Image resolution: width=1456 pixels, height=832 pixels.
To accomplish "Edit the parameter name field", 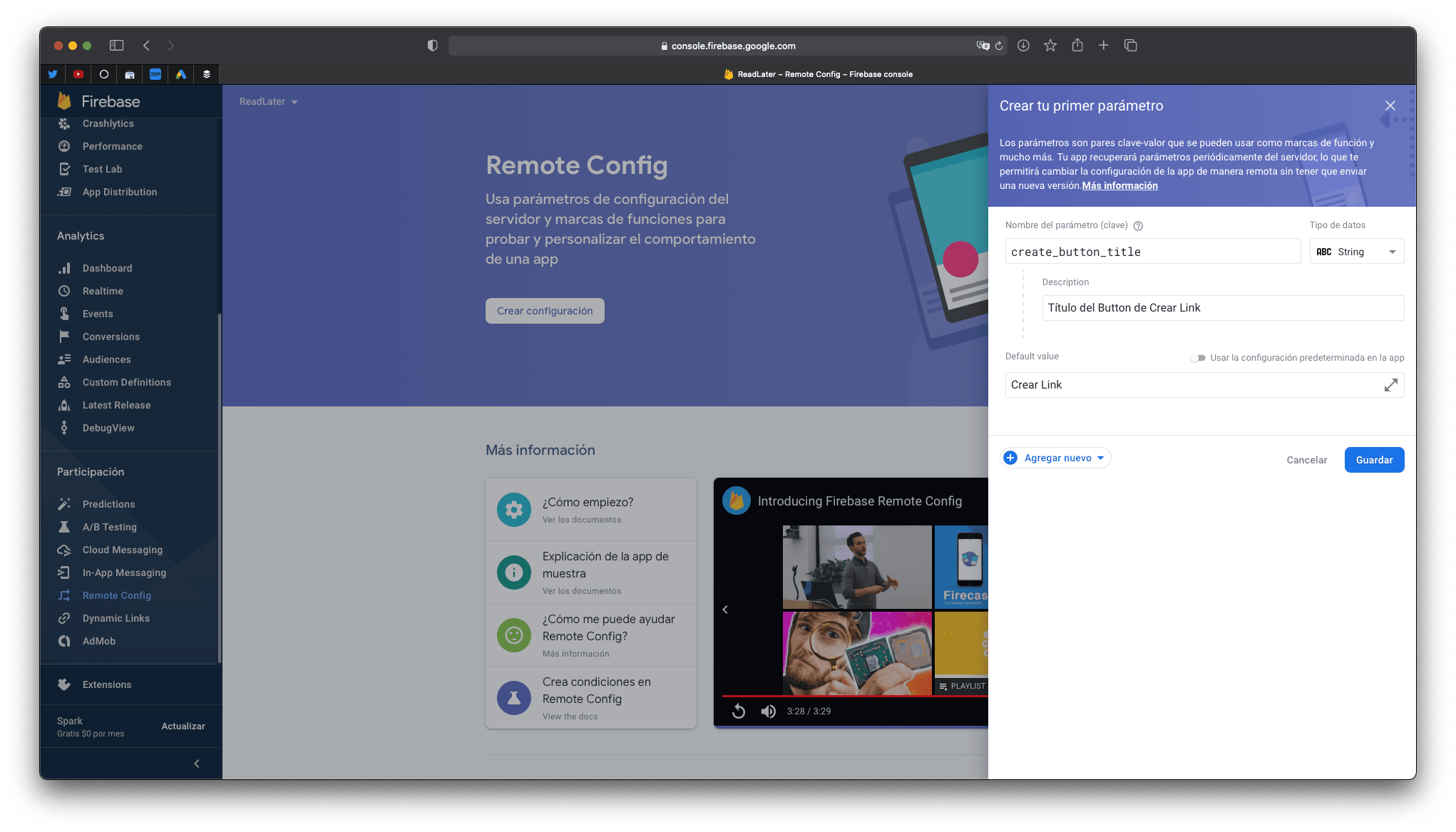I will tap(1152, 252).
